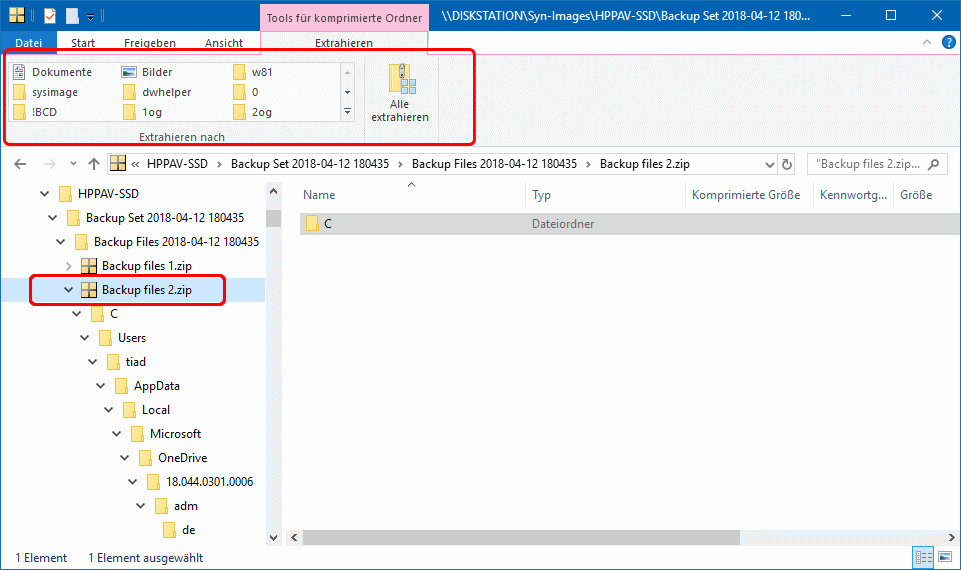Click the Properties icon in quick access toolbar
The width and height of the screenshot is (961, 570).
[x=50, y=16]
